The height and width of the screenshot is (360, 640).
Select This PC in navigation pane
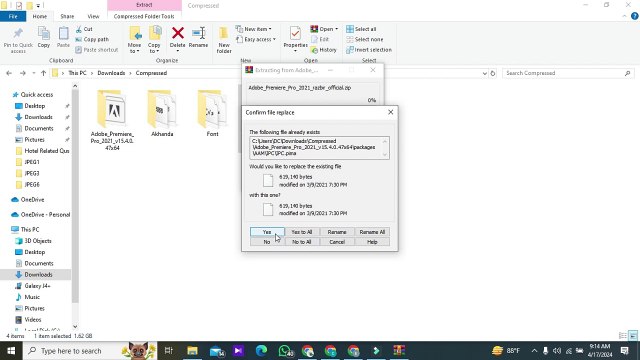[x=30, y=229]
